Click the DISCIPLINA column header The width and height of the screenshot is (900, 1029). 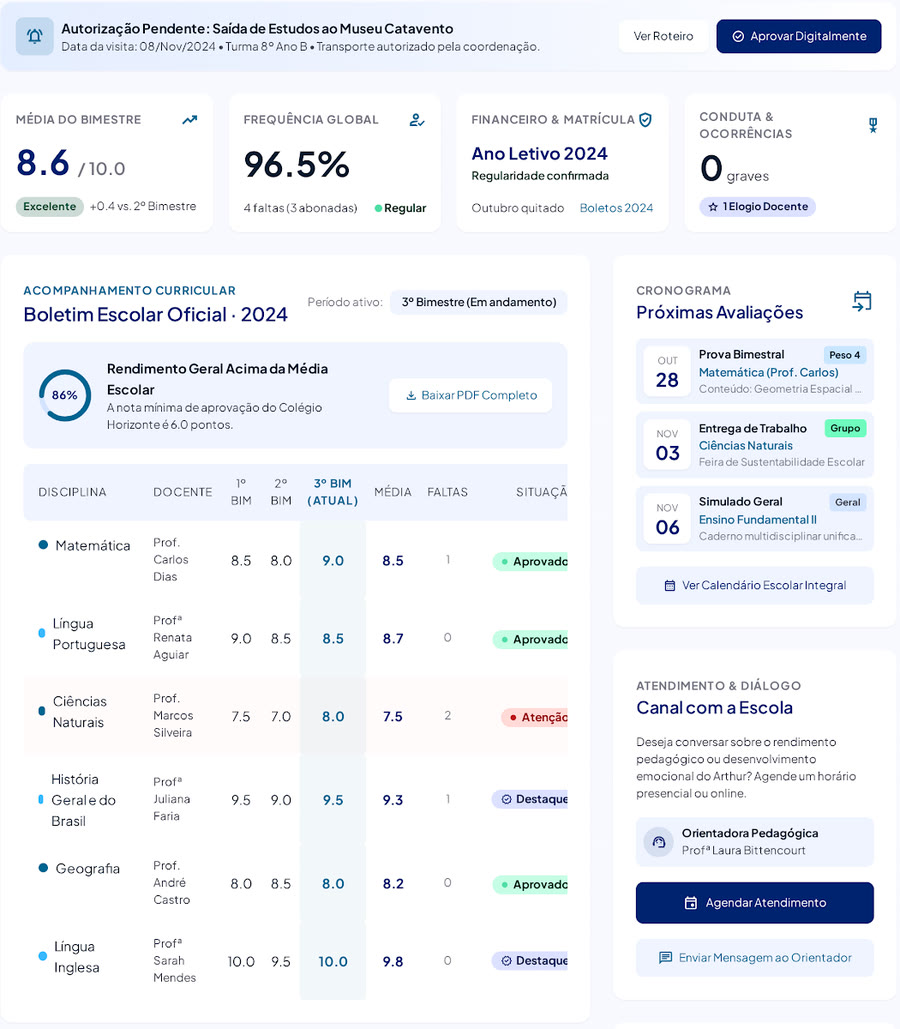click(x=72, y=492)
